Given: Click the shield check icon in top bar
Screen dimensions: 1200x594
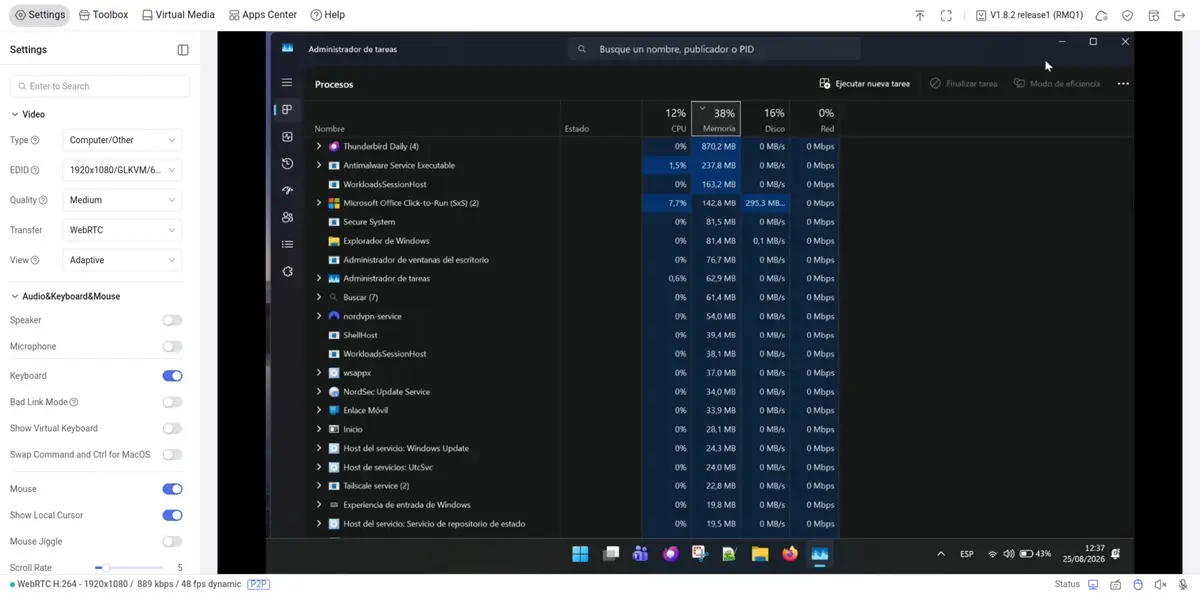Looking at the screenshot, I should 1127,15.
